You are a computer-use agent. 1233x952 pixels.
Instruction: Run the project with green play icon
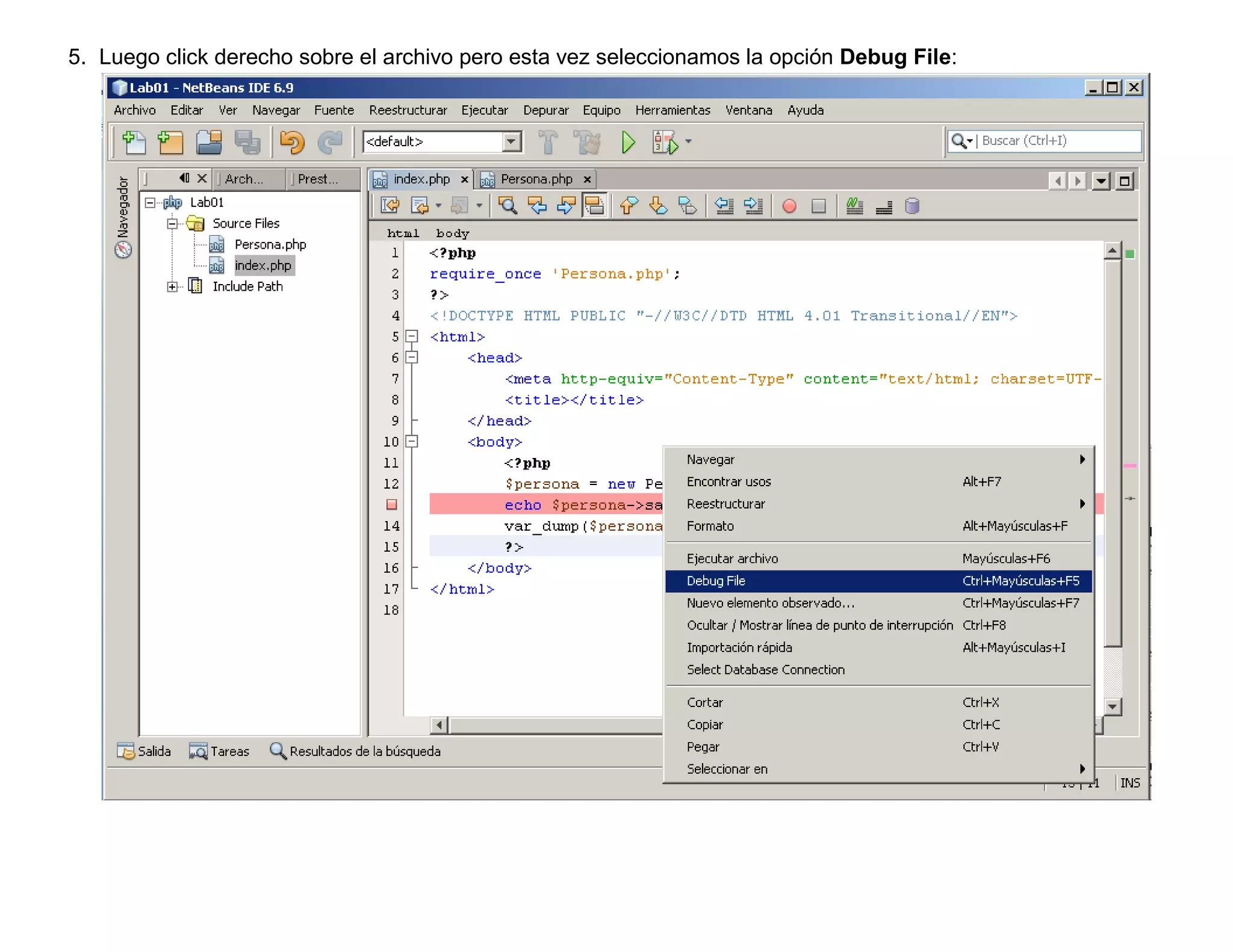coord(628,143)
